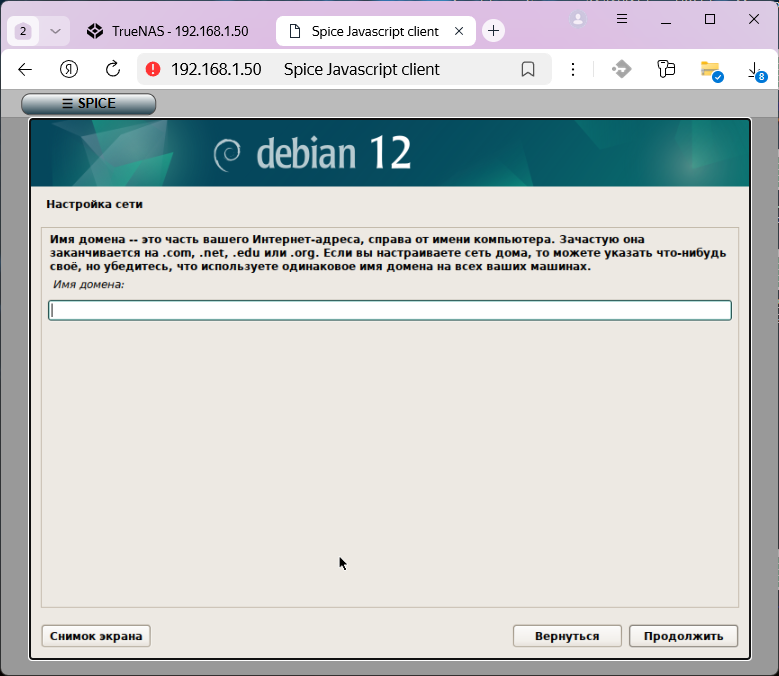Viewport: 779px width, 676px height.
Task: Click the Вернуться button
Action: [x=567, y=636]
